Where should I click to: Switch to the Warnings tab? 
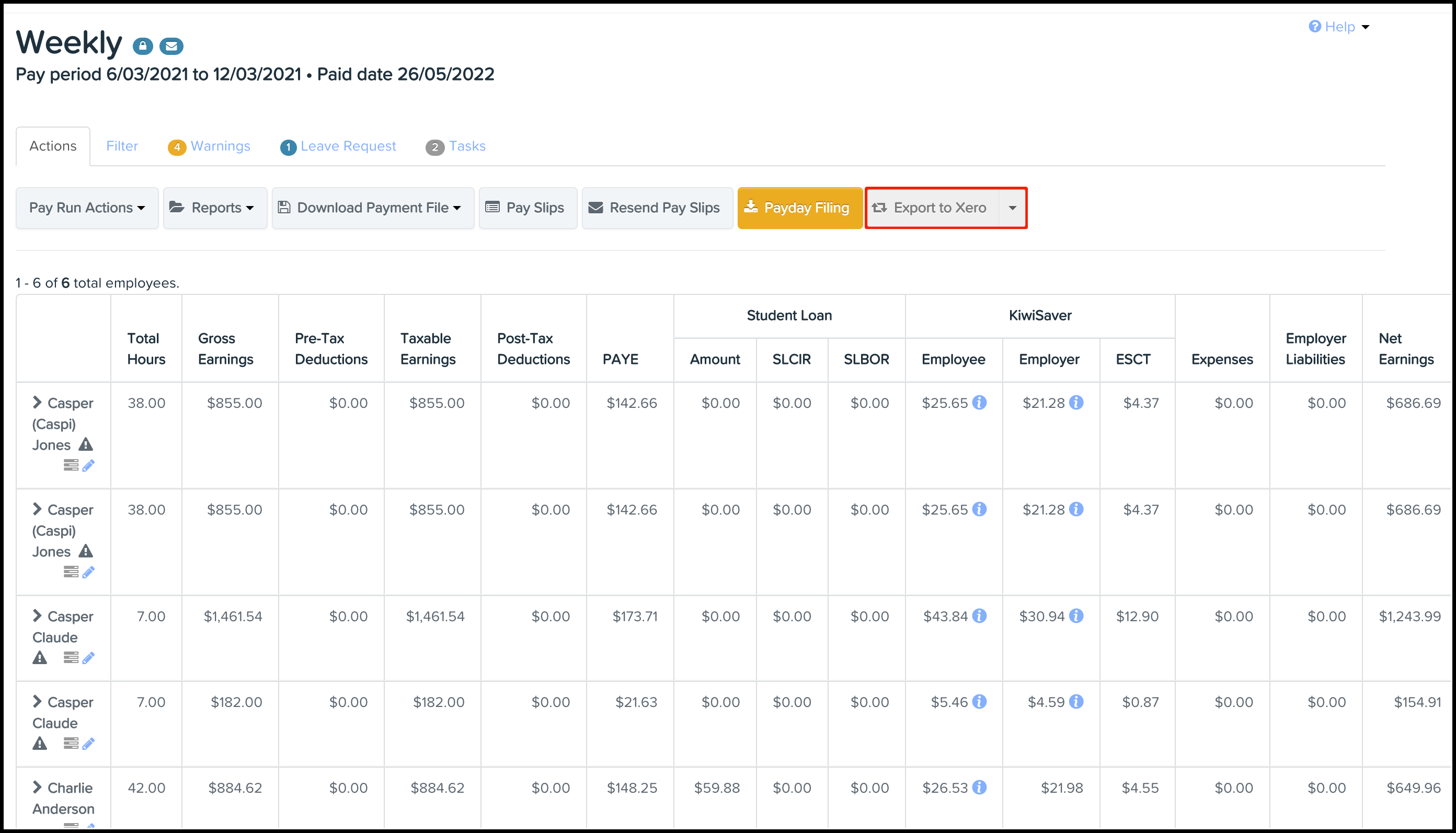209,146
